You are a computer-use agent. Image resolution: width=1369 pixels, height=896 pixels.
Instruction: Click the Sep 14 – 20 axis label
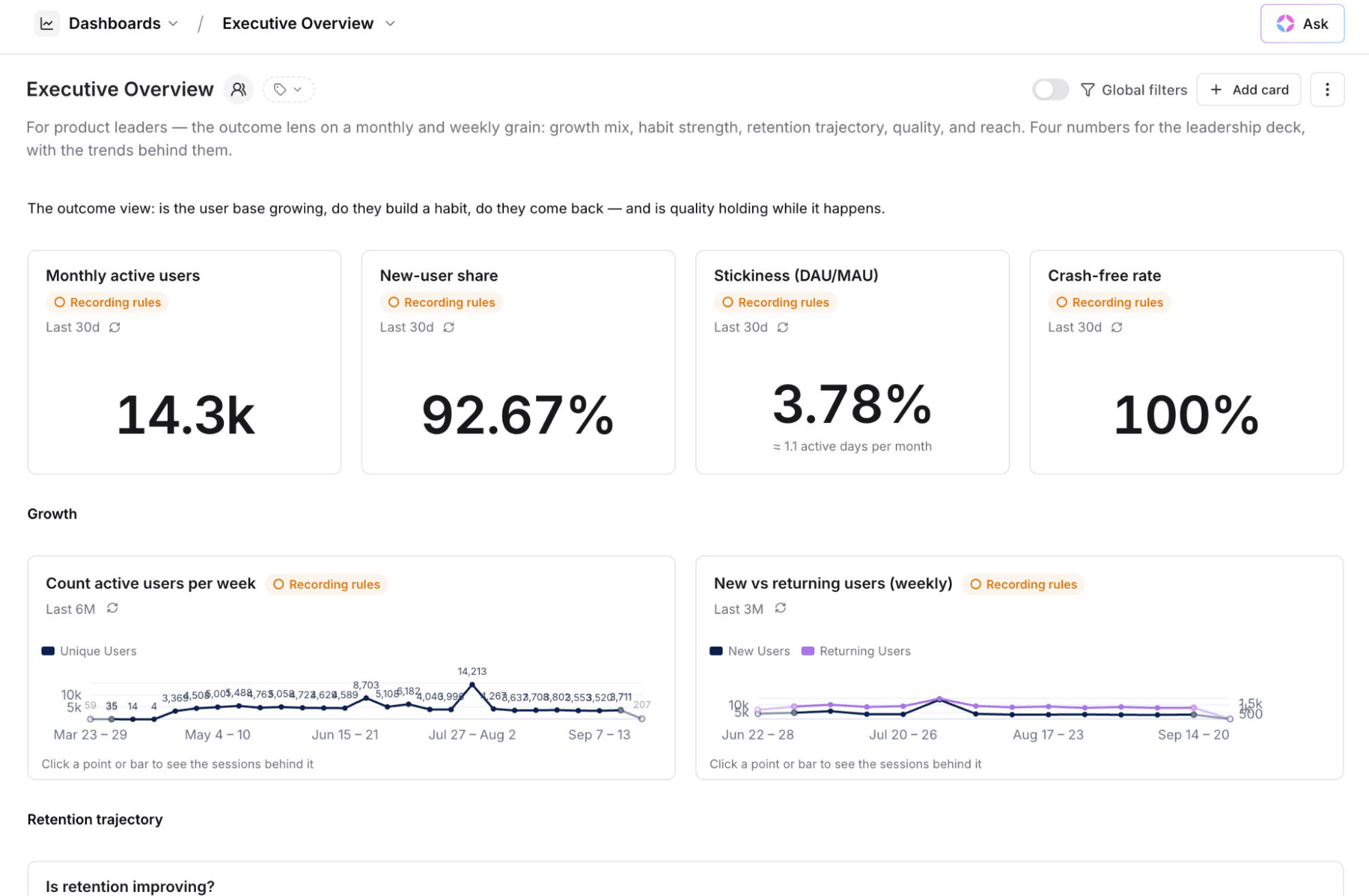[x=1193, y=734]
